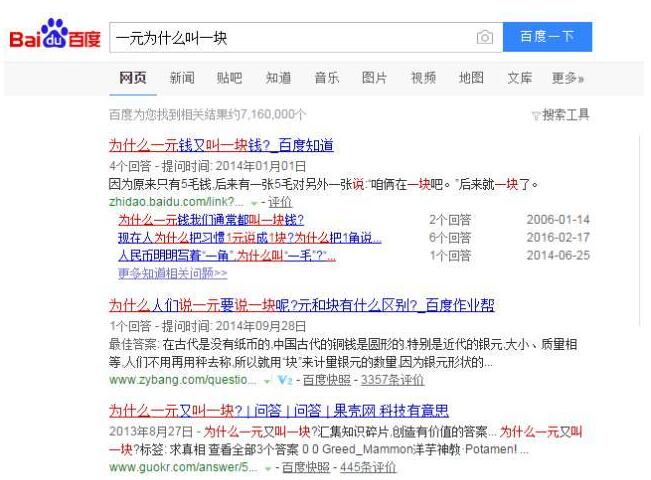Open 人民币明明写着一角 sub-link

[x=227, y=256]
